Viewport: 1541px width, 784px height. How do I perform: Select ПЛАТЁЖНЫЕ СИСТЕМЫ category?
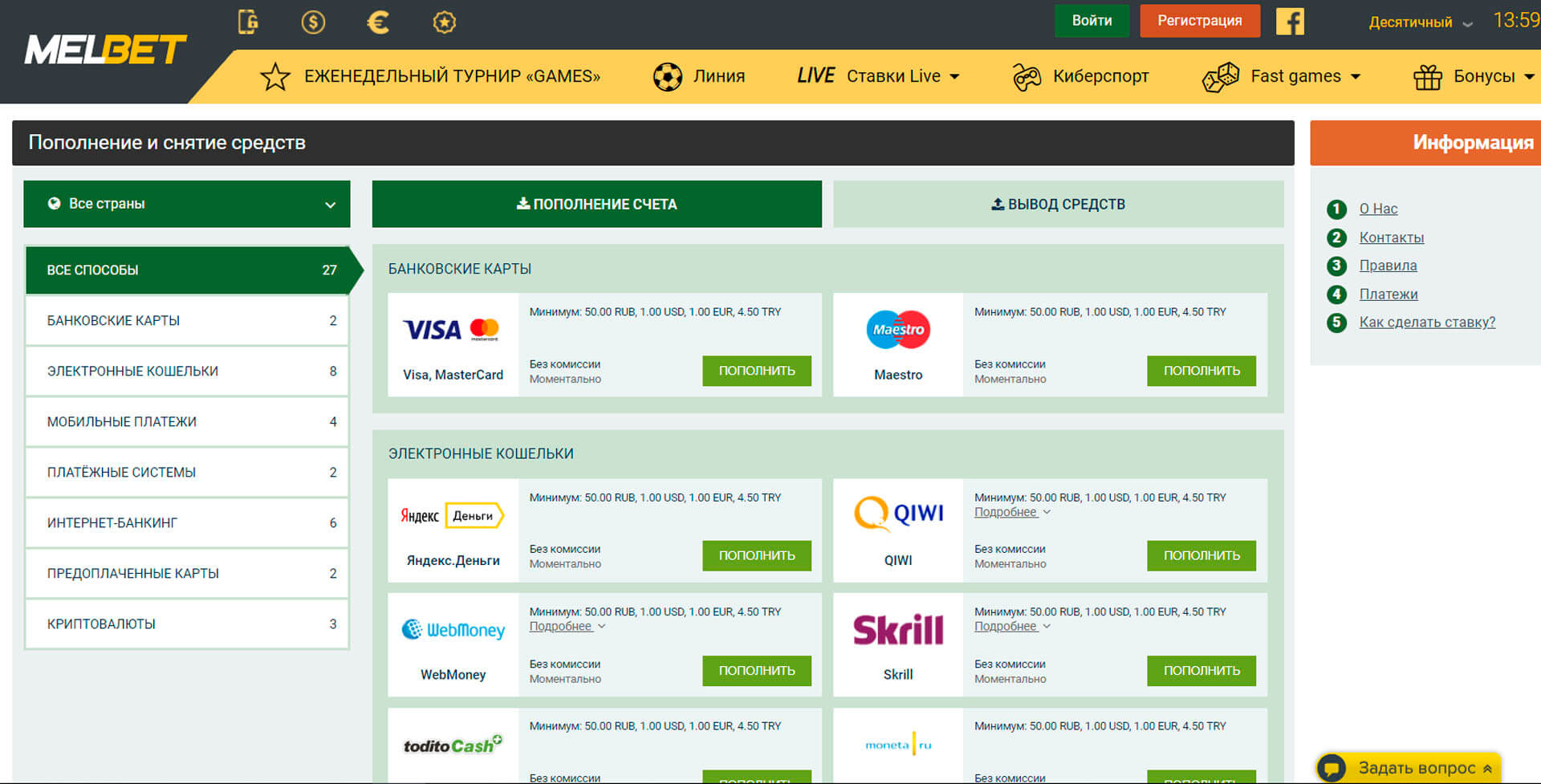(x=187, y=473)
